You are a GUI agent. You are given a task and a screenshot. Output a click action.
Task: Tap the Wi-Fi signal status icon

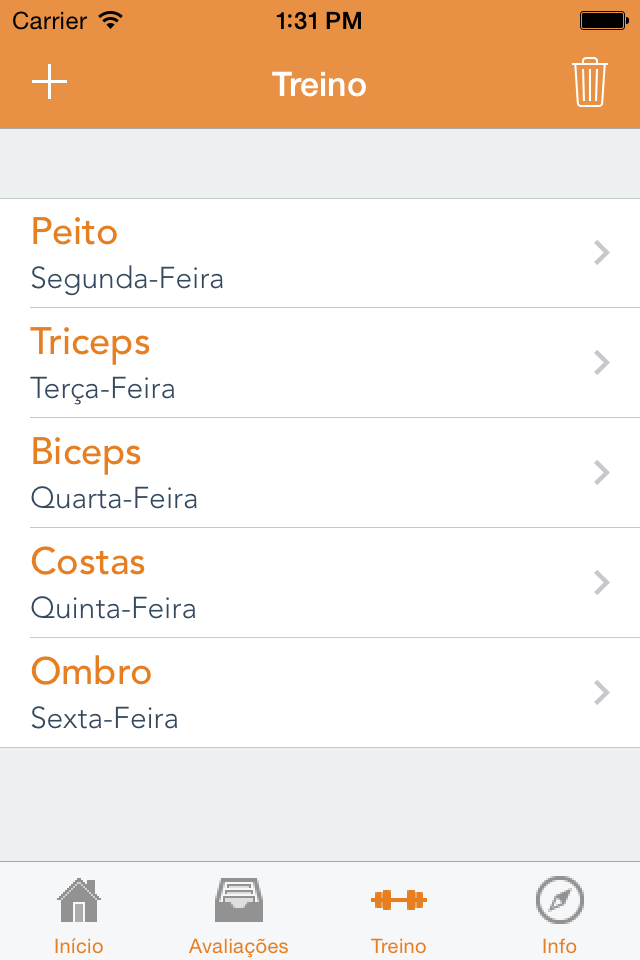click(111, 20)
